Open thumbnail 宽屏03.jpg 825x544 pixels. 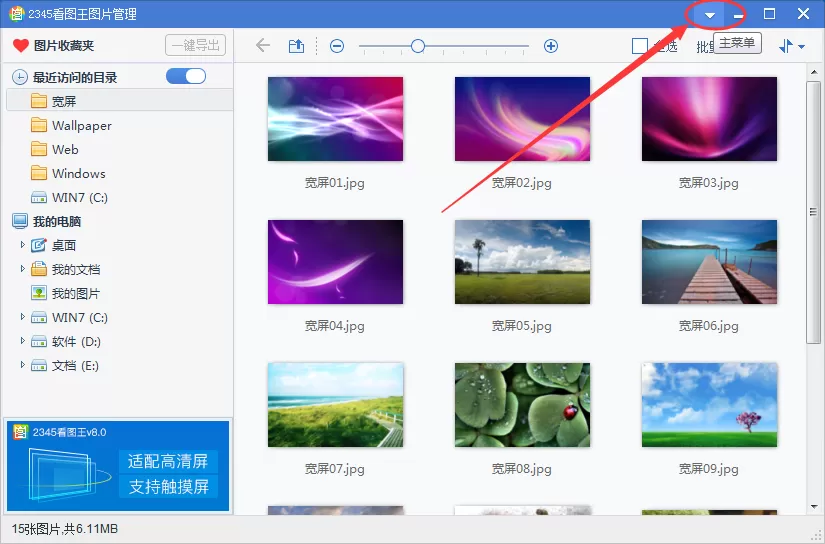pos(709,119)
